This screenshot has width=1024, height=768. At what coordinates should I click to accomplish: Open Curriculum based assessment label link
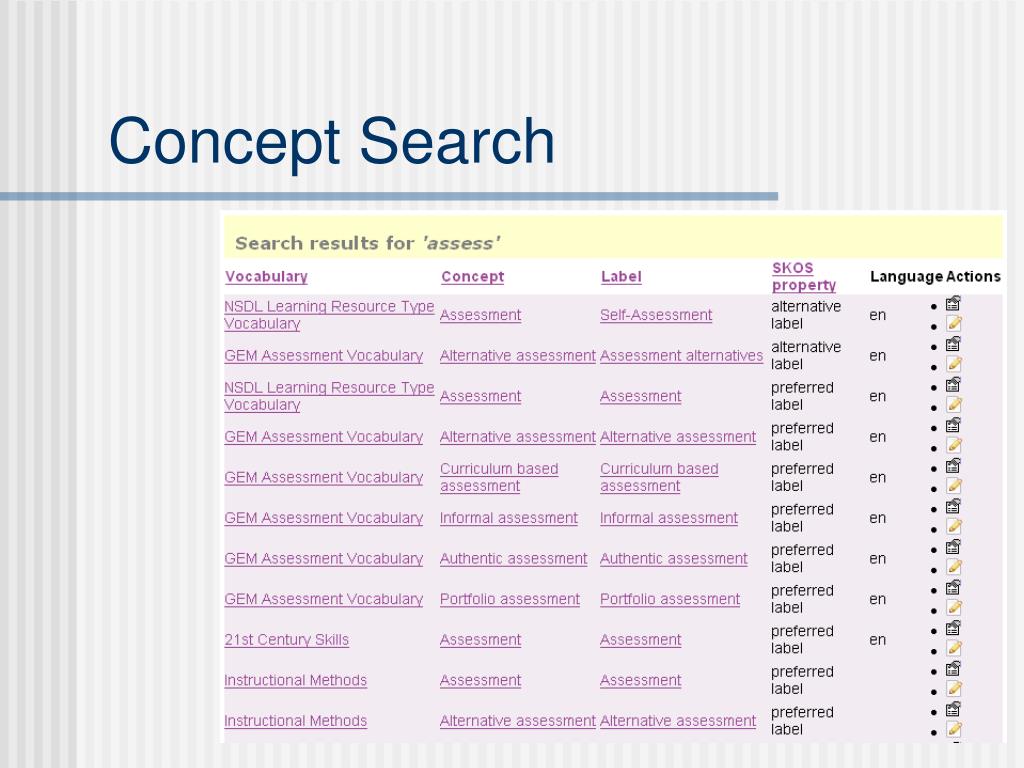pos(659,477)
